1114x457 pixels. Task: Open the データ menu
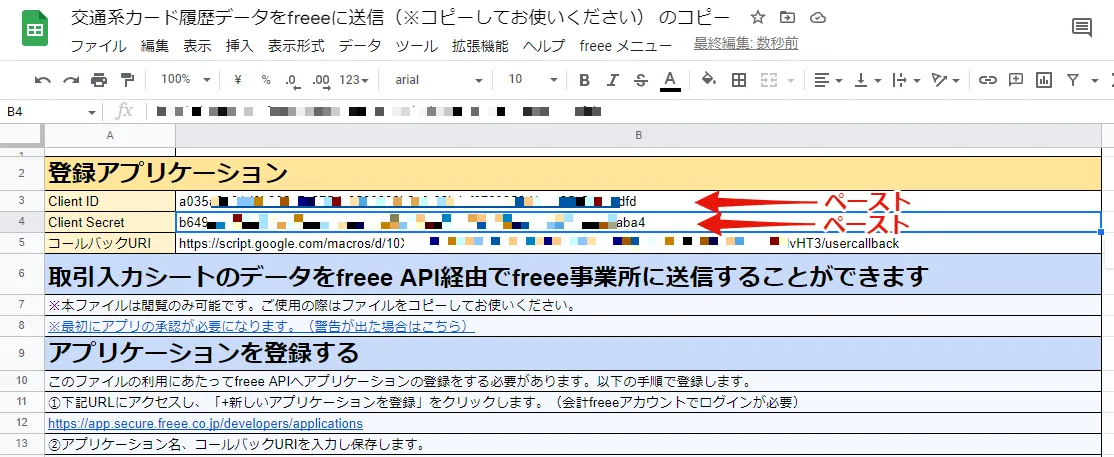coord(359,46)
